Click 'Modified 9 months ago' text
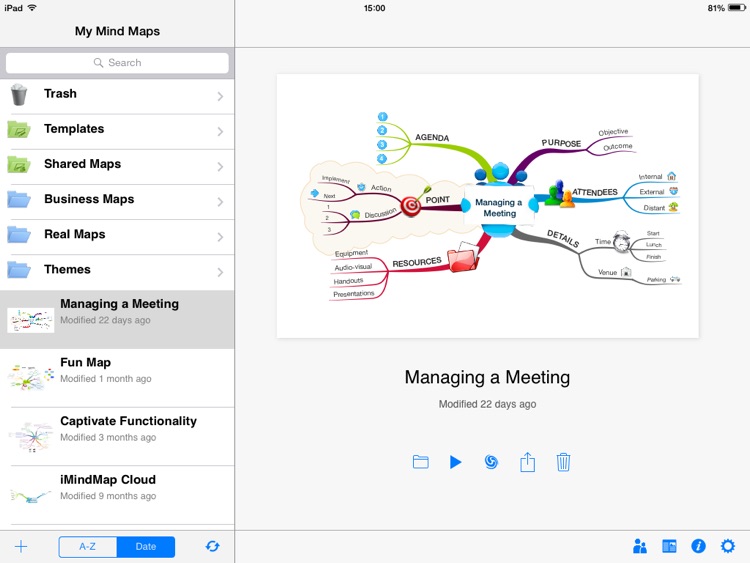This screenshot has height=563, width=750. [108, 496]
